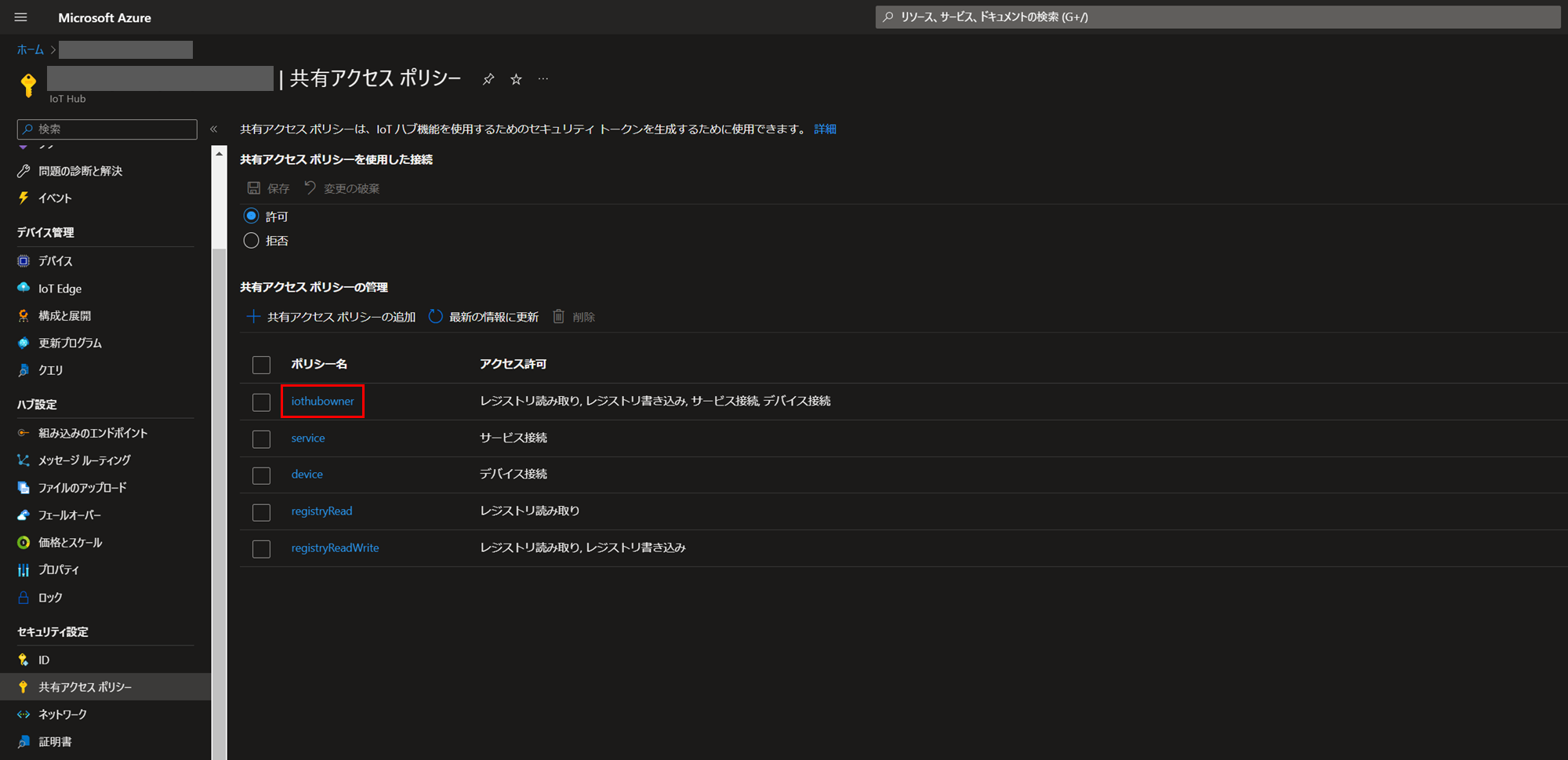Check the registryRead row checkbox
The image size is (1568, 760).
tap(261, 512)
